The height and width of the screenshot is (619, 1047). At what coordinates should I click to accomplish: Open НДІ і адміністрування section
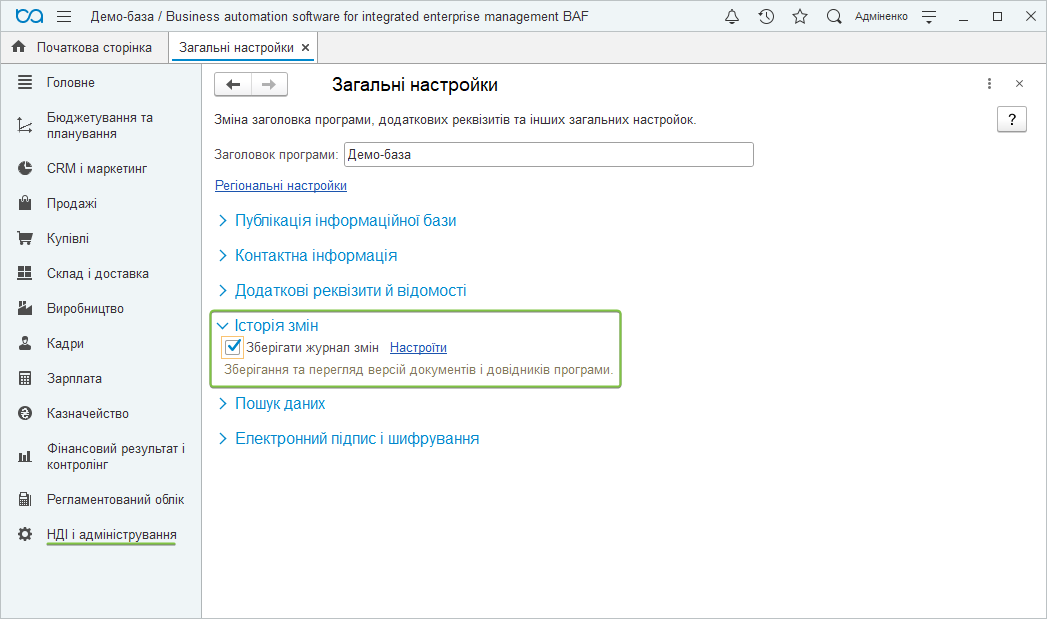(111, 535)
